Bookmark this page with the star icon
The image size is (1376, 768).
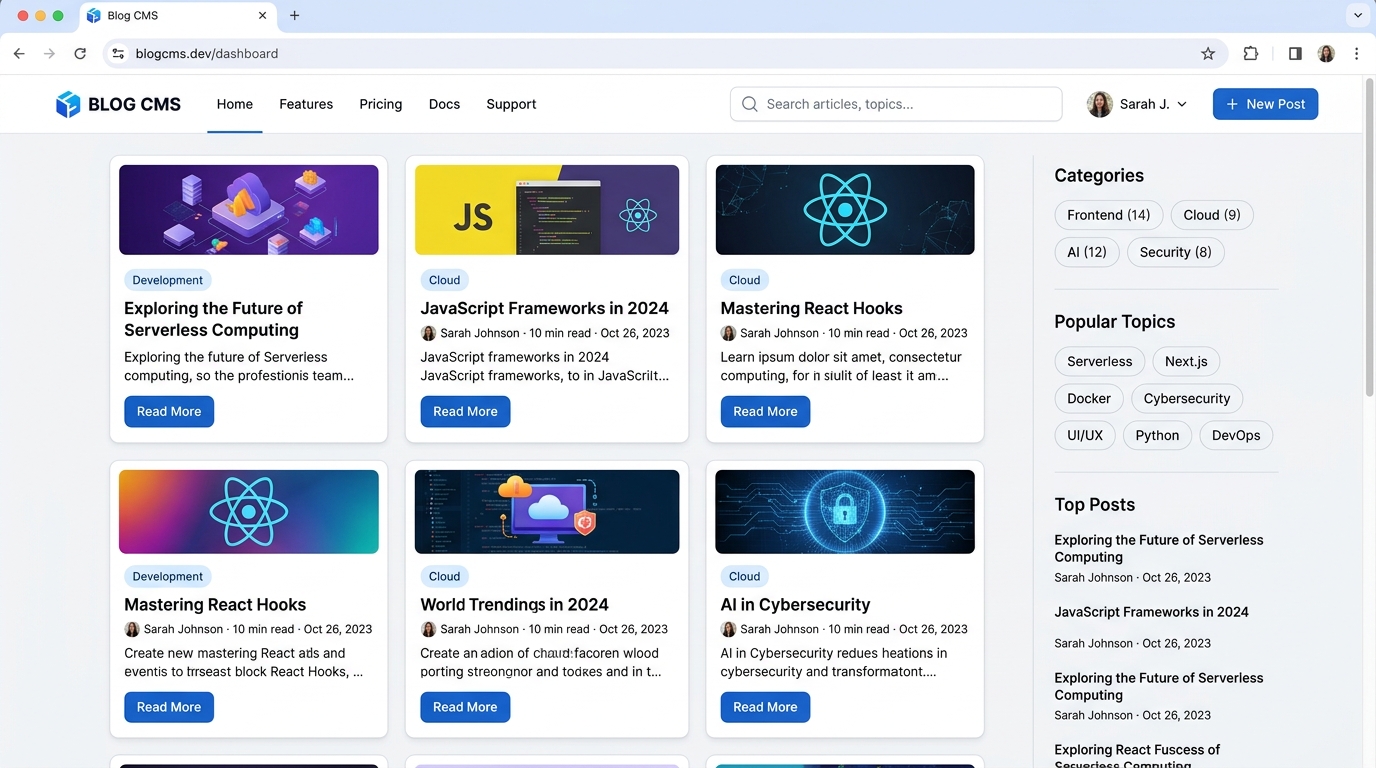pos(1208,54)
